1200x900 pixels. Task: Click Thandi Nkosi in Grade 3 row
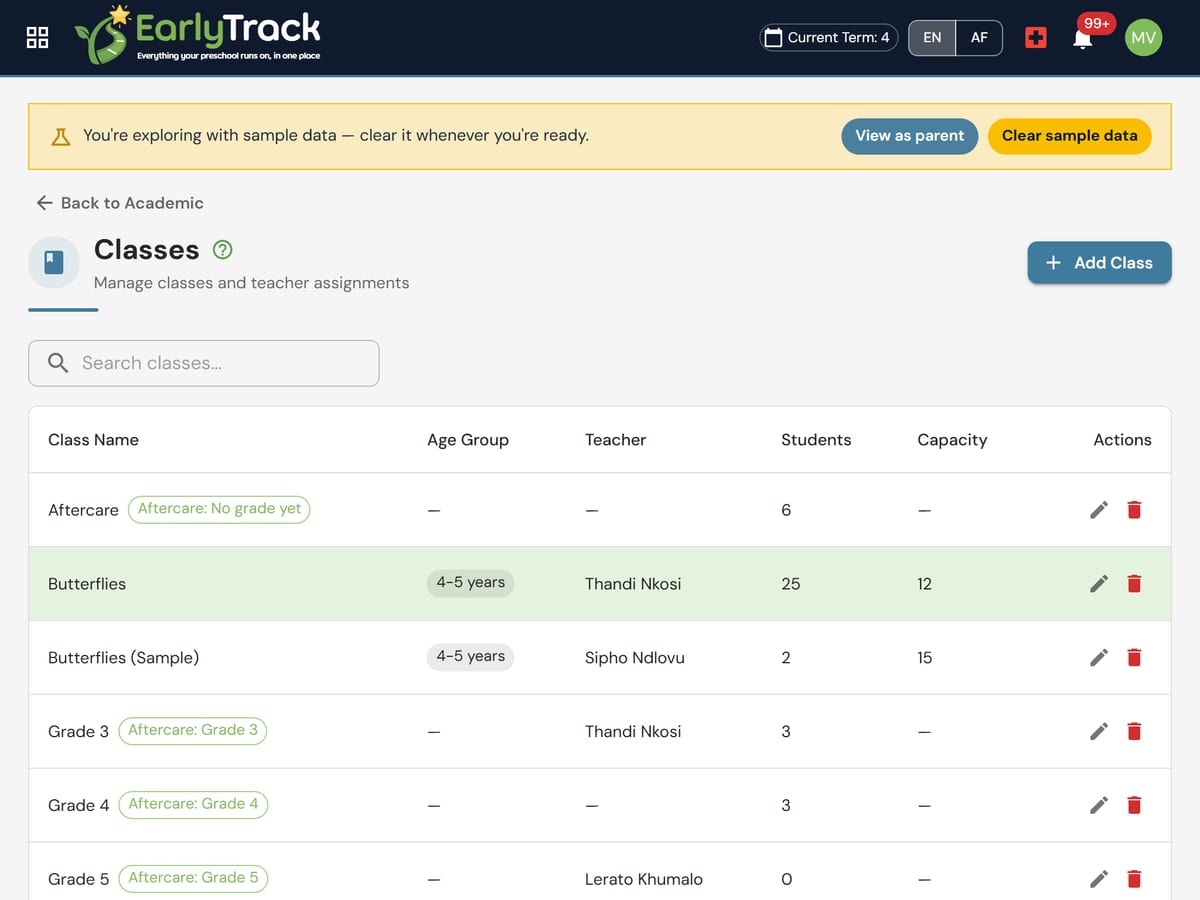pyautogui.click(x=633, y=732)
